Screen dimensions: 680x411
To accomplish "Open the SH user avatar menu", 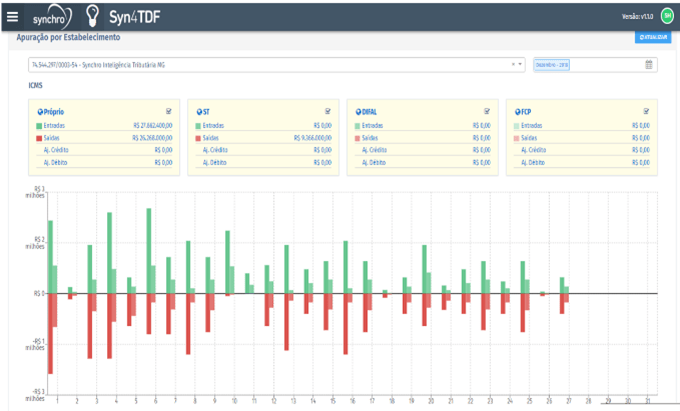I will (667, 16).
